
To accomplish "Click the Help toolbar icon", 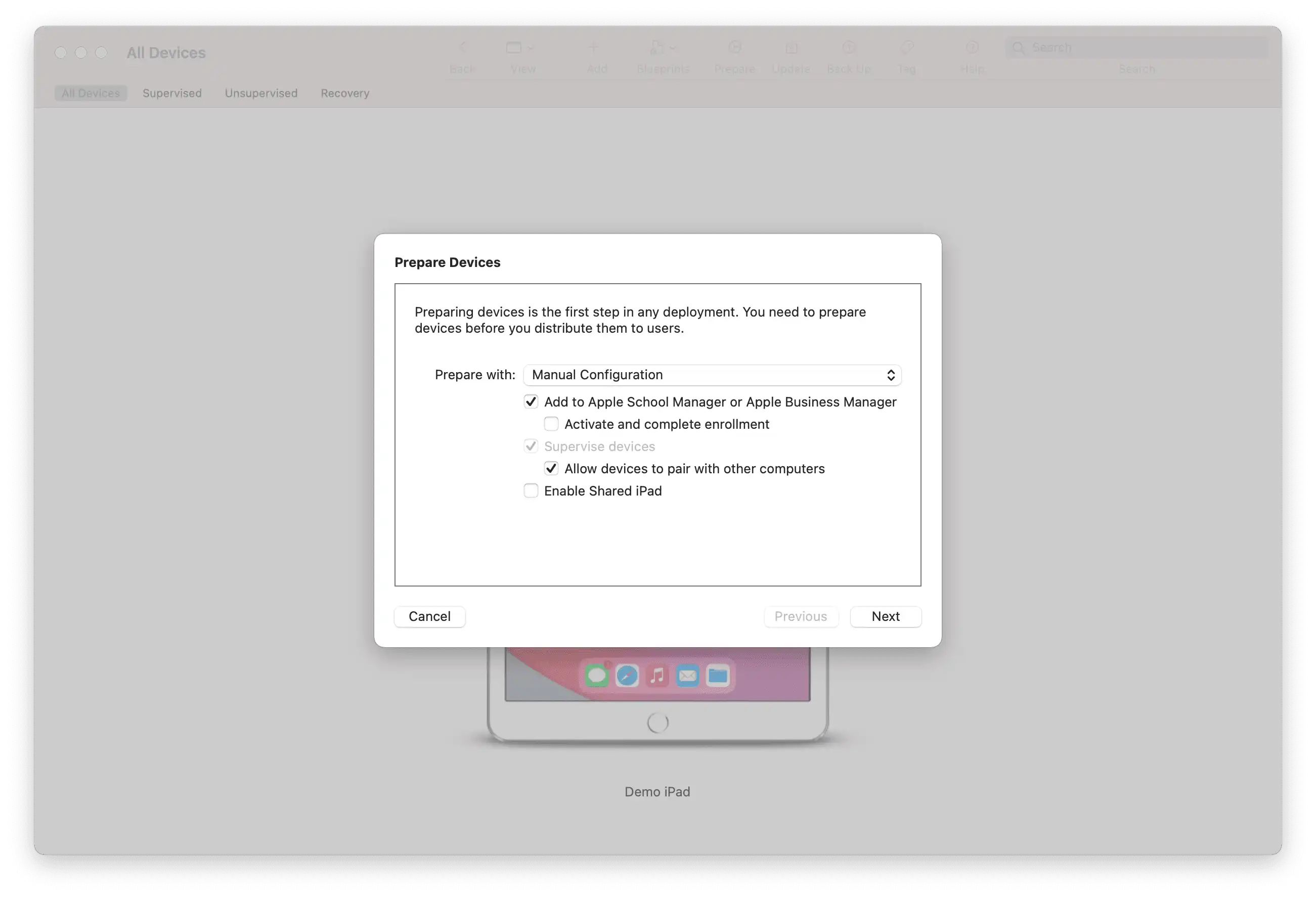I will 972,48.
